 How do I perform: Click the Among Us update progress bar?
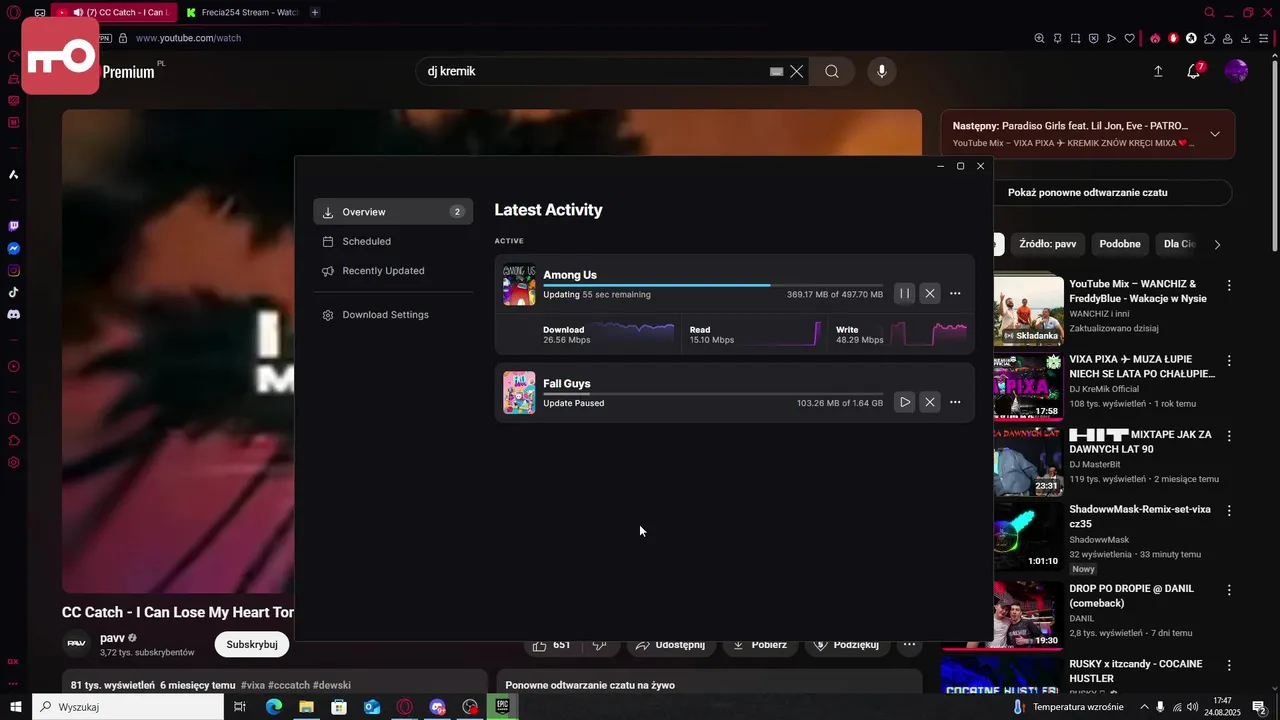coord(713,285)
